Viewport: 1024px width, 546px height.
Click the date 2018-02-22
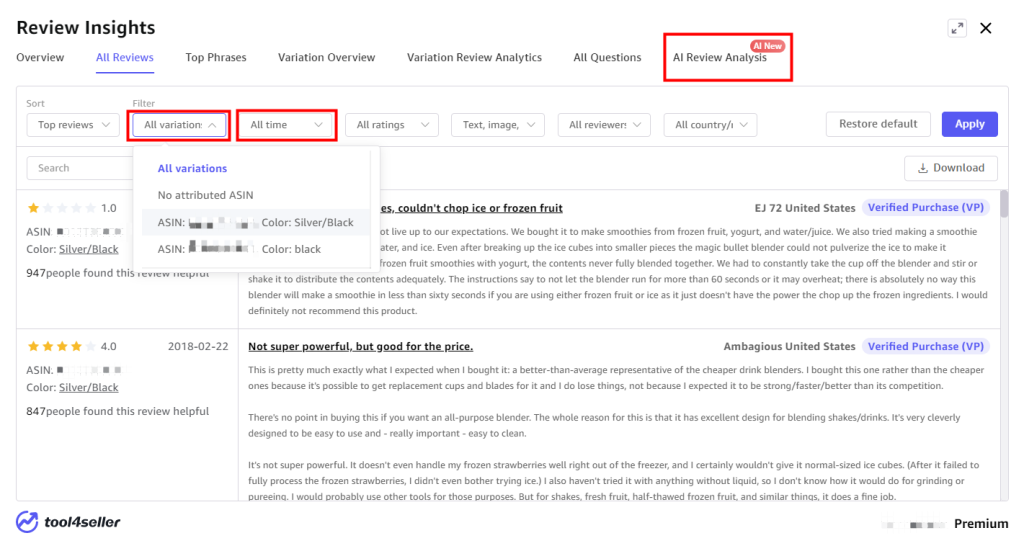click(x=198, y=347)
